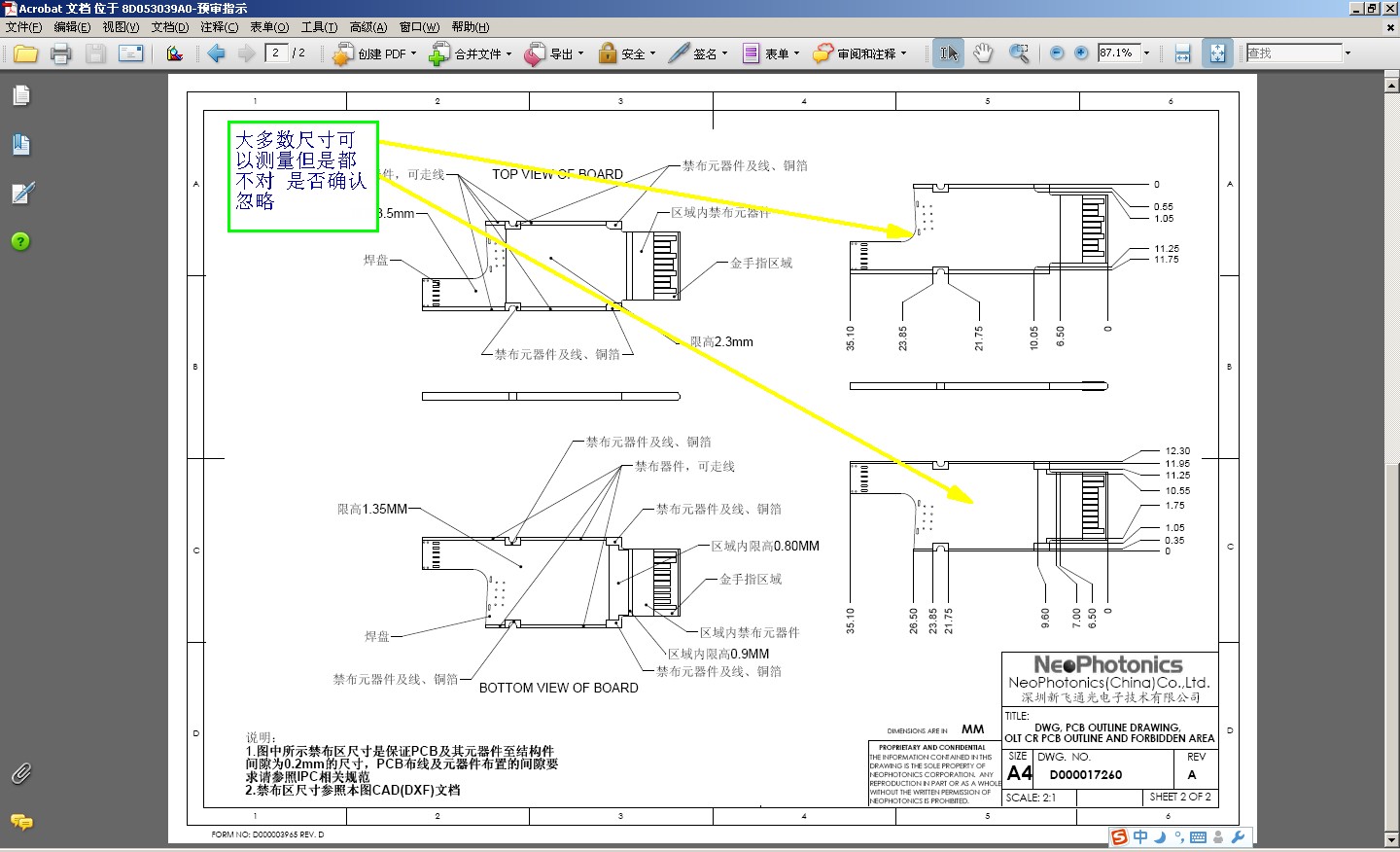Click the IME wrench settings icon

click(1238, 836)
